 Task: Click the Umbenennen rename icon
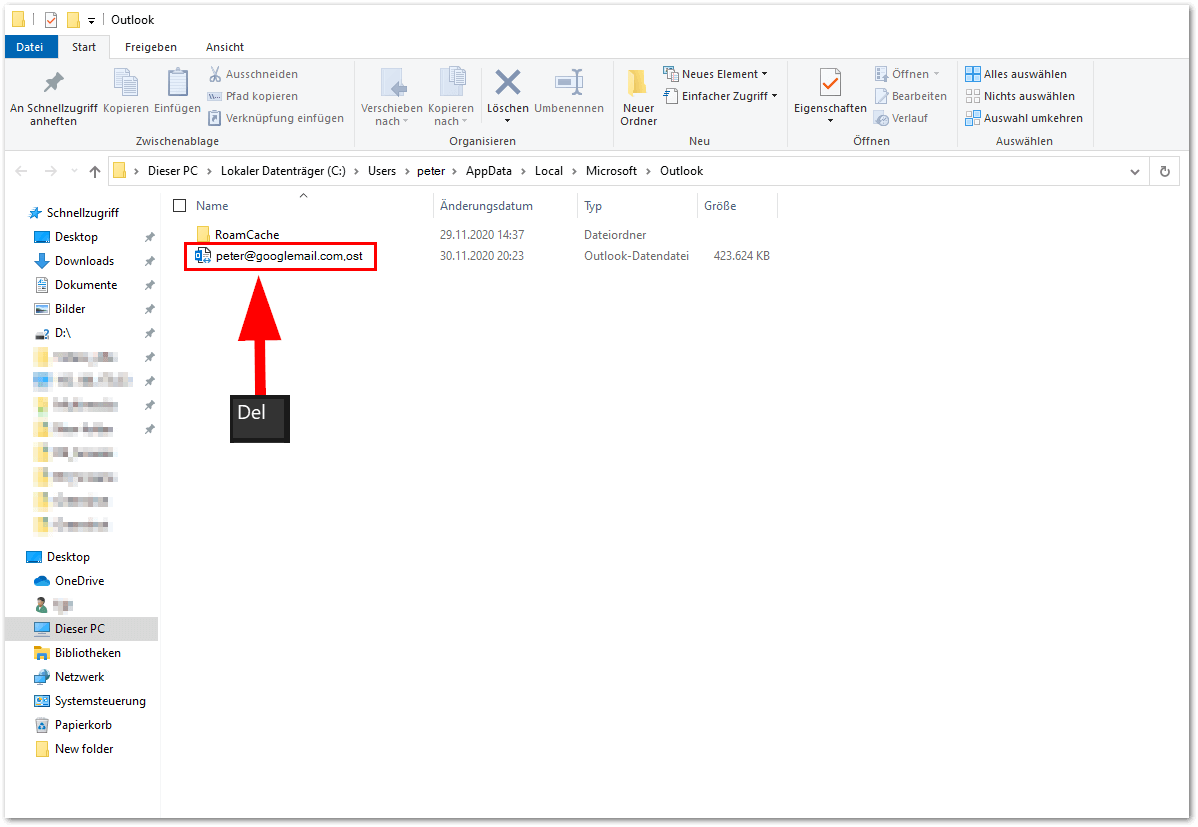click(568, 84)
